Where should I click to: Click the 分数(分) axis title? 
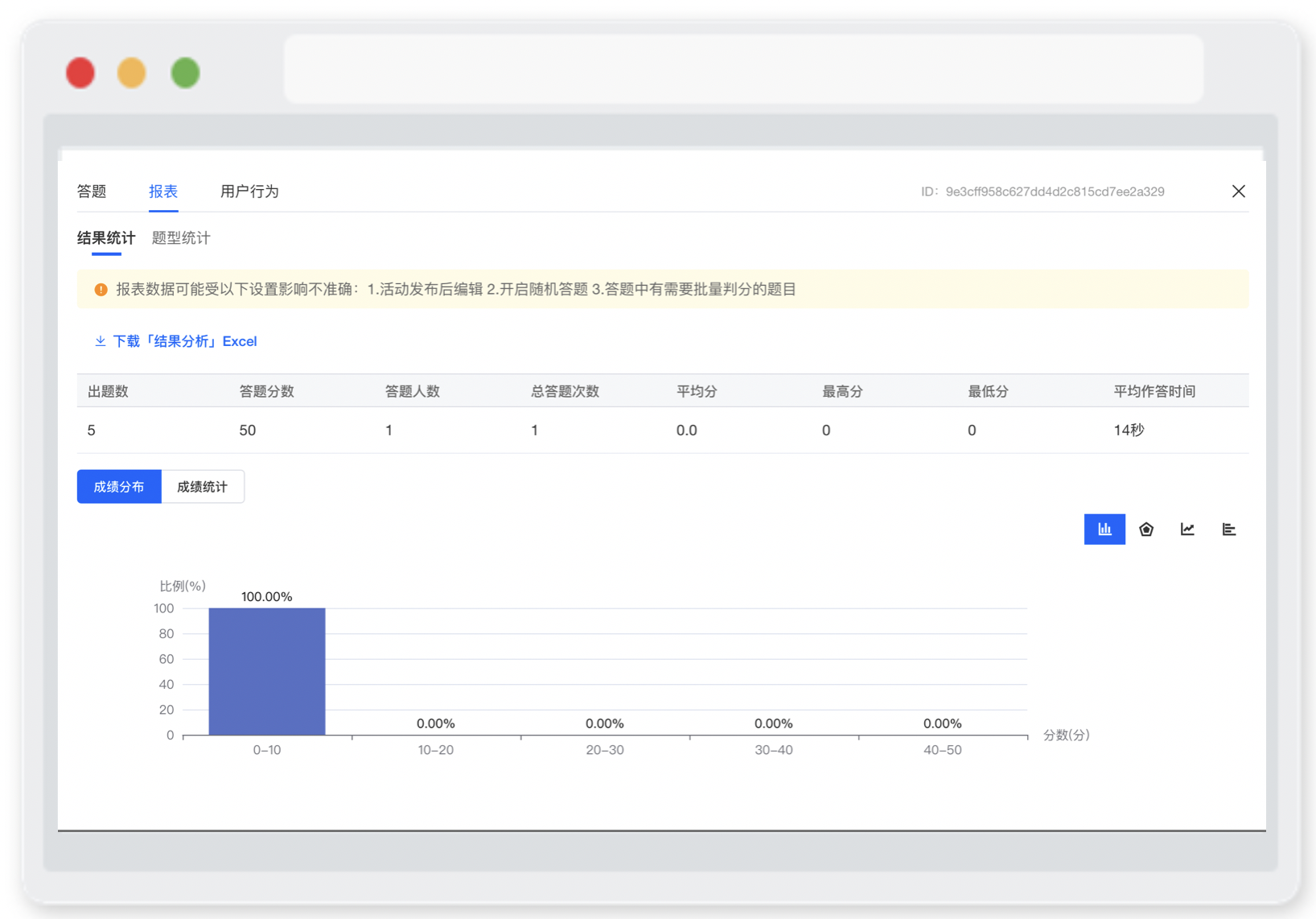(1067, 735)
